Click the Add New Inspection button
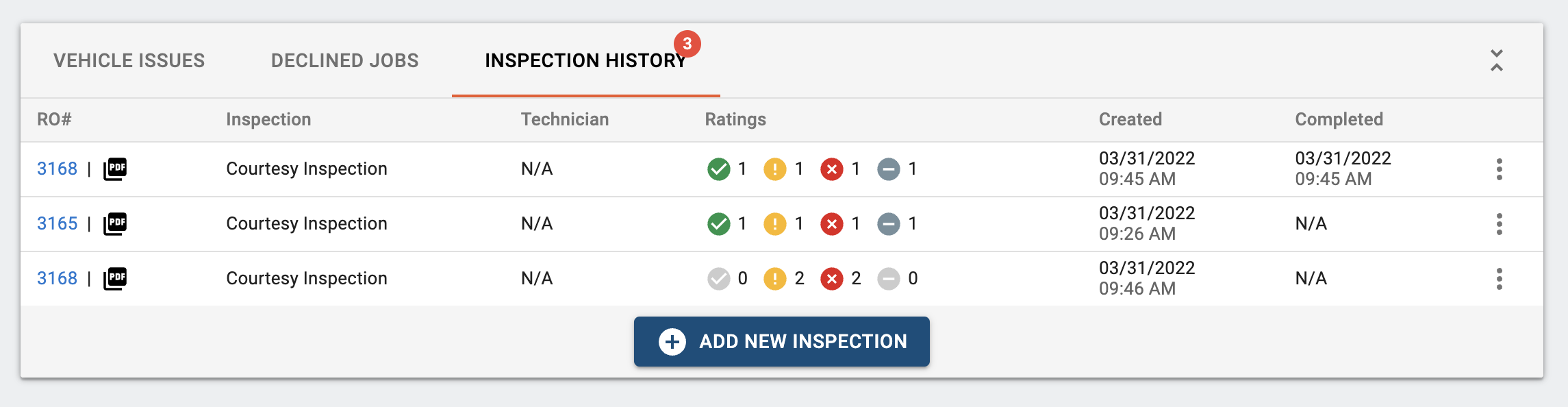 783,341
